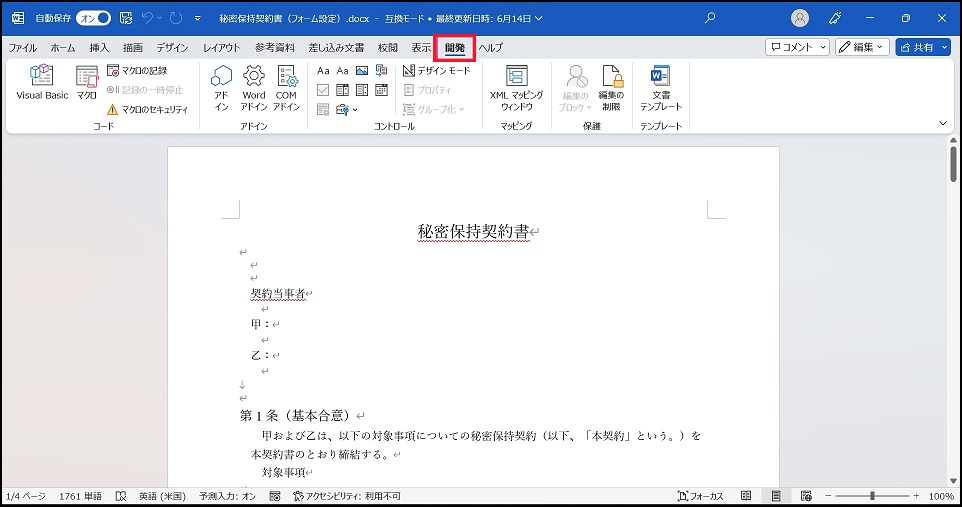Open COM アドイン dialog
The height and width of the screenshot is (507, 962).
point(286,88)
